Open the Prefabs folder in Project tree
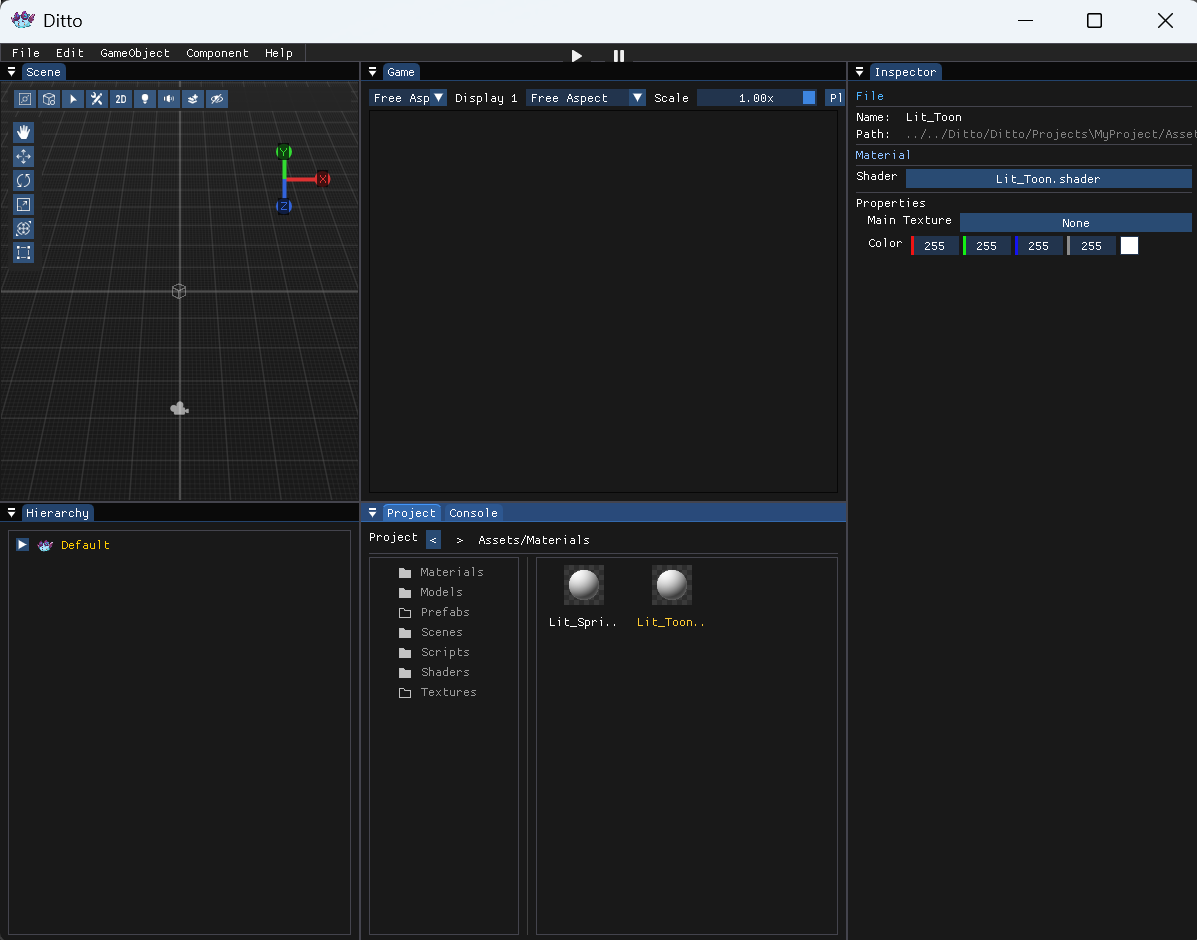1197x940 pixels. (x=434, y=612)
